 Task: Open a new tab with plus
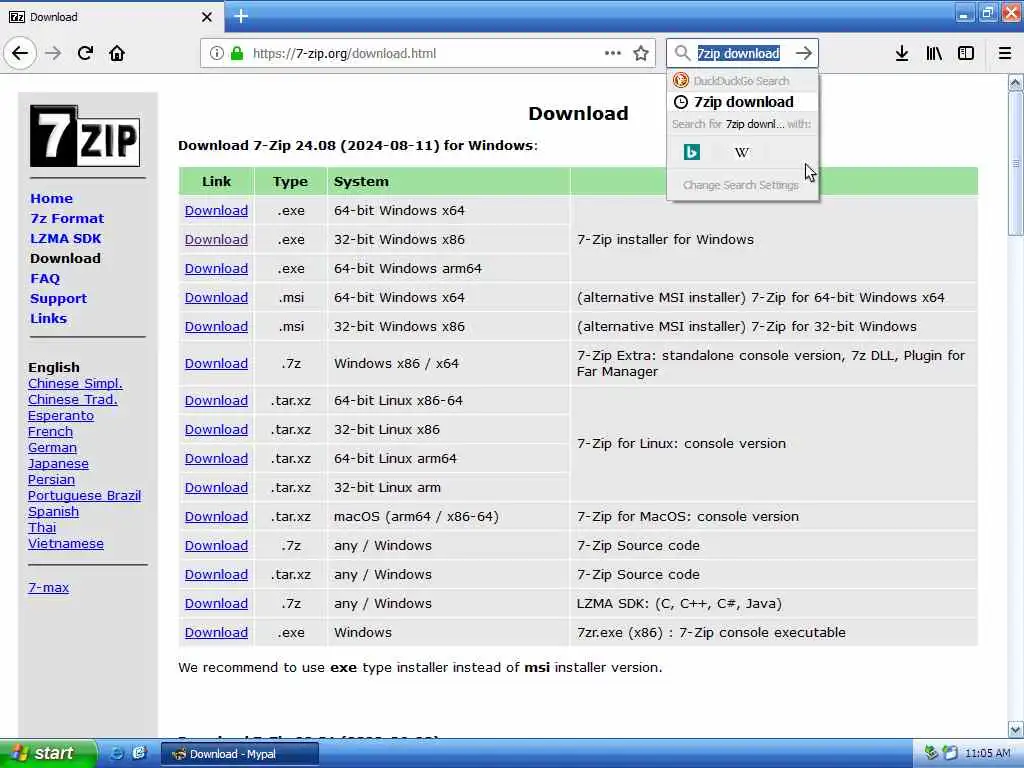241,16
